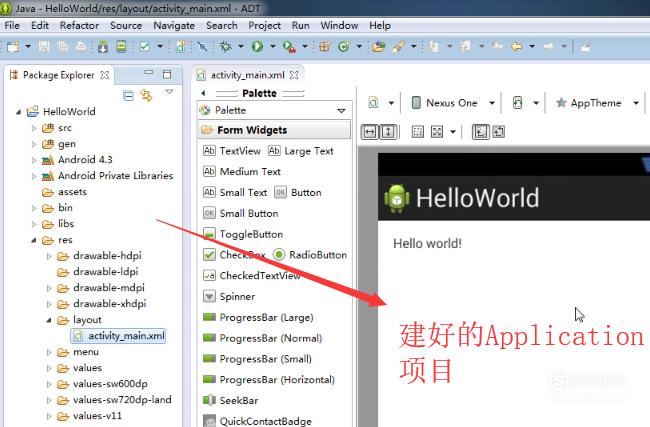
Task: Open the screen orientation dropdown arrow
Action: tap(536, 103)
